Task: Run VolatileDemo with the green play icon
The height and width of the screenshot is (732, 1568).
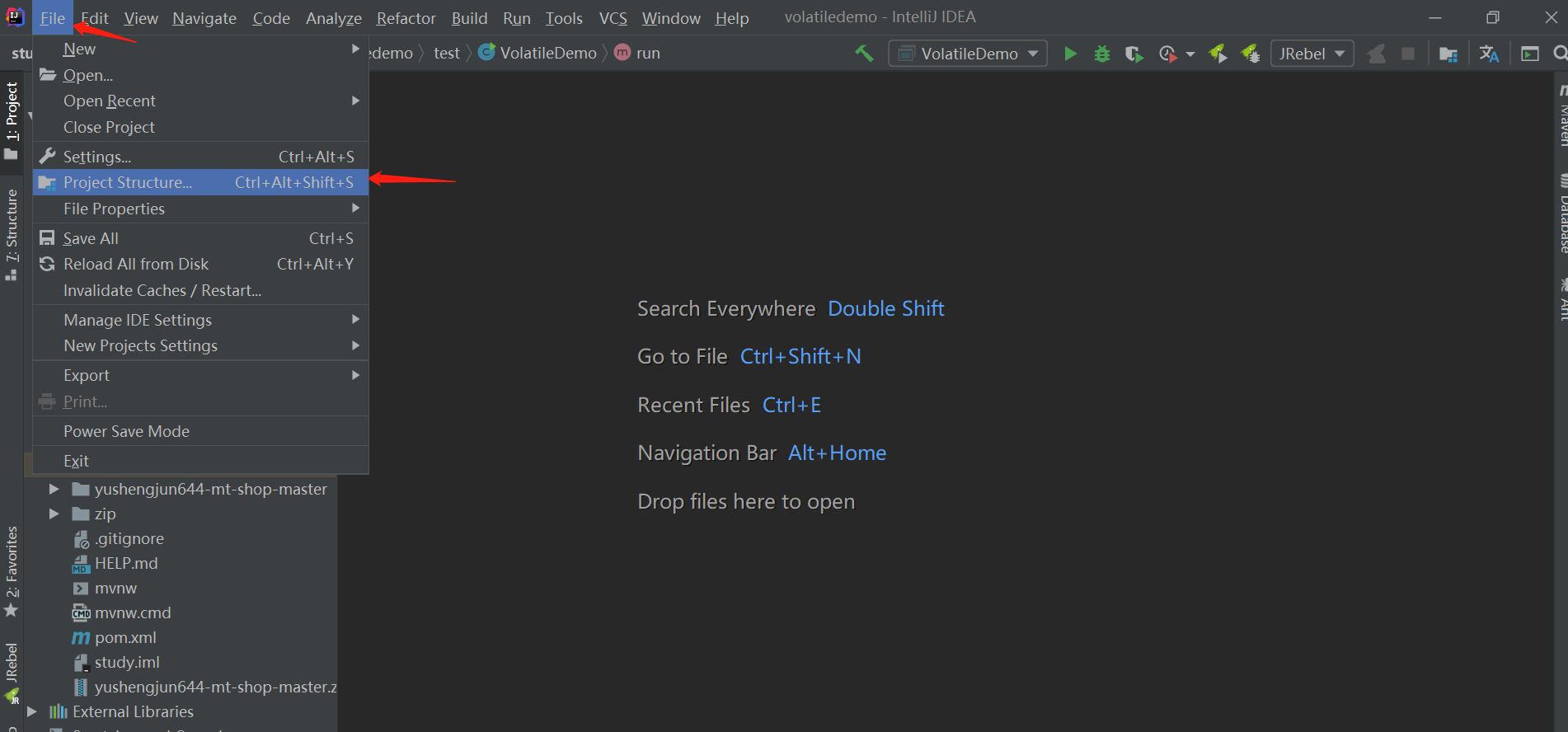Action: 1070,54
